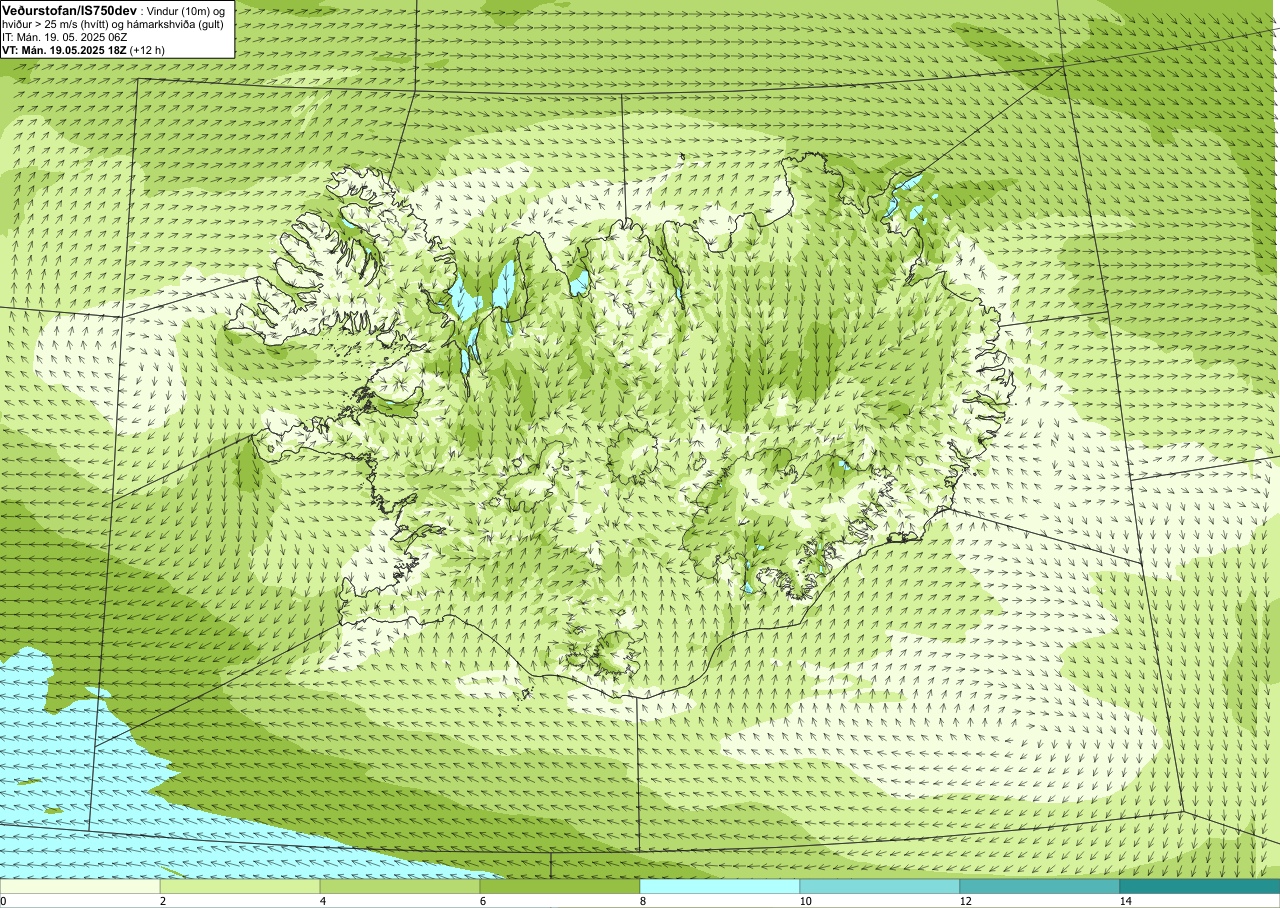Select the light green 2–4 m/s legend swatch

pos(240,886)
